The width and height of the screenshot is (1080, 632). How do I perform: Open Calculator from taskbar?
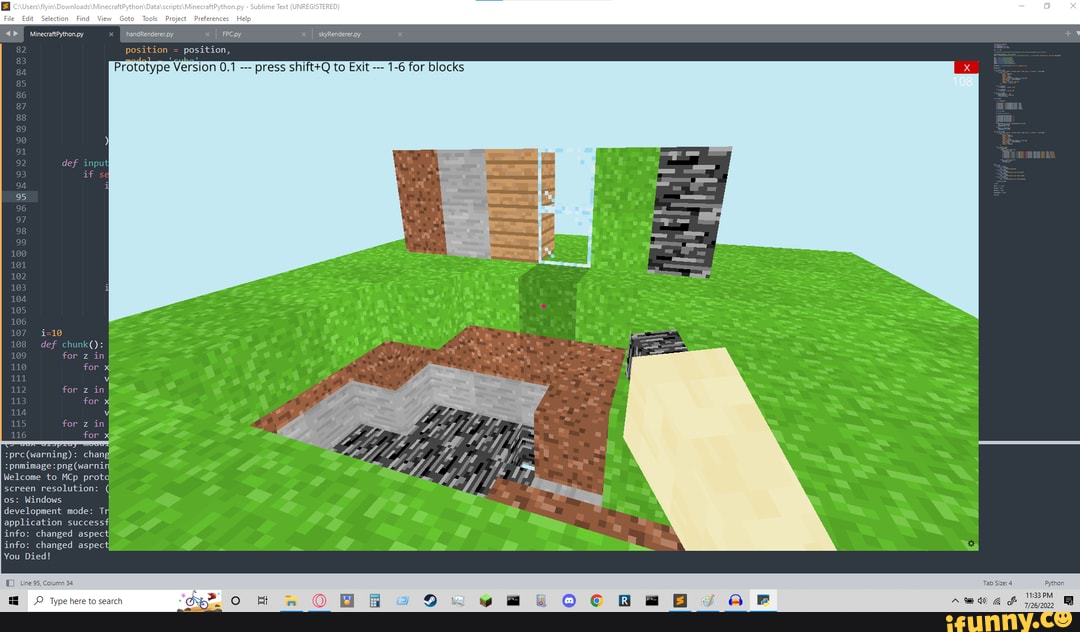[375, 601]
